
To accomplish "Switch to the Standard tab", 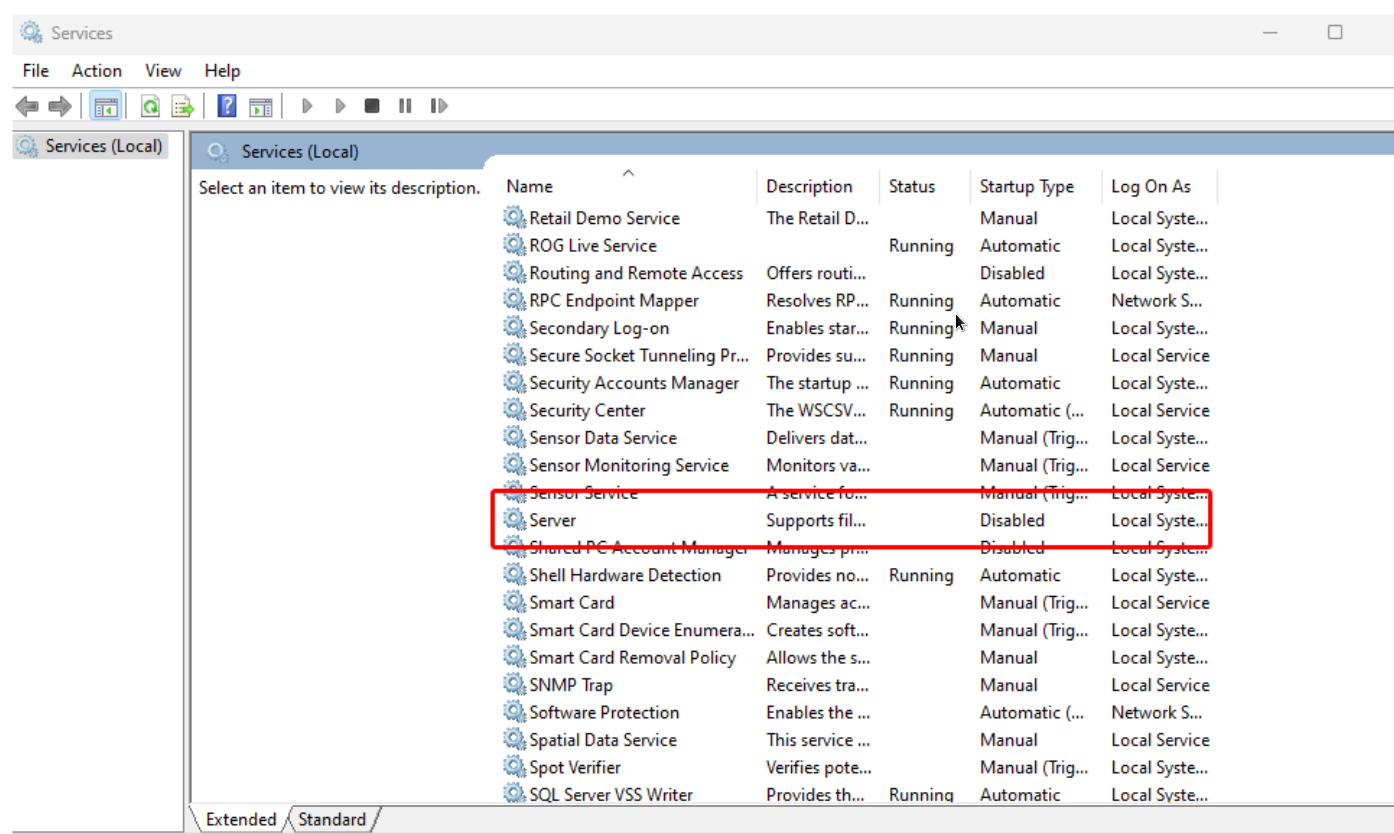I will click(x=332, y=819).
